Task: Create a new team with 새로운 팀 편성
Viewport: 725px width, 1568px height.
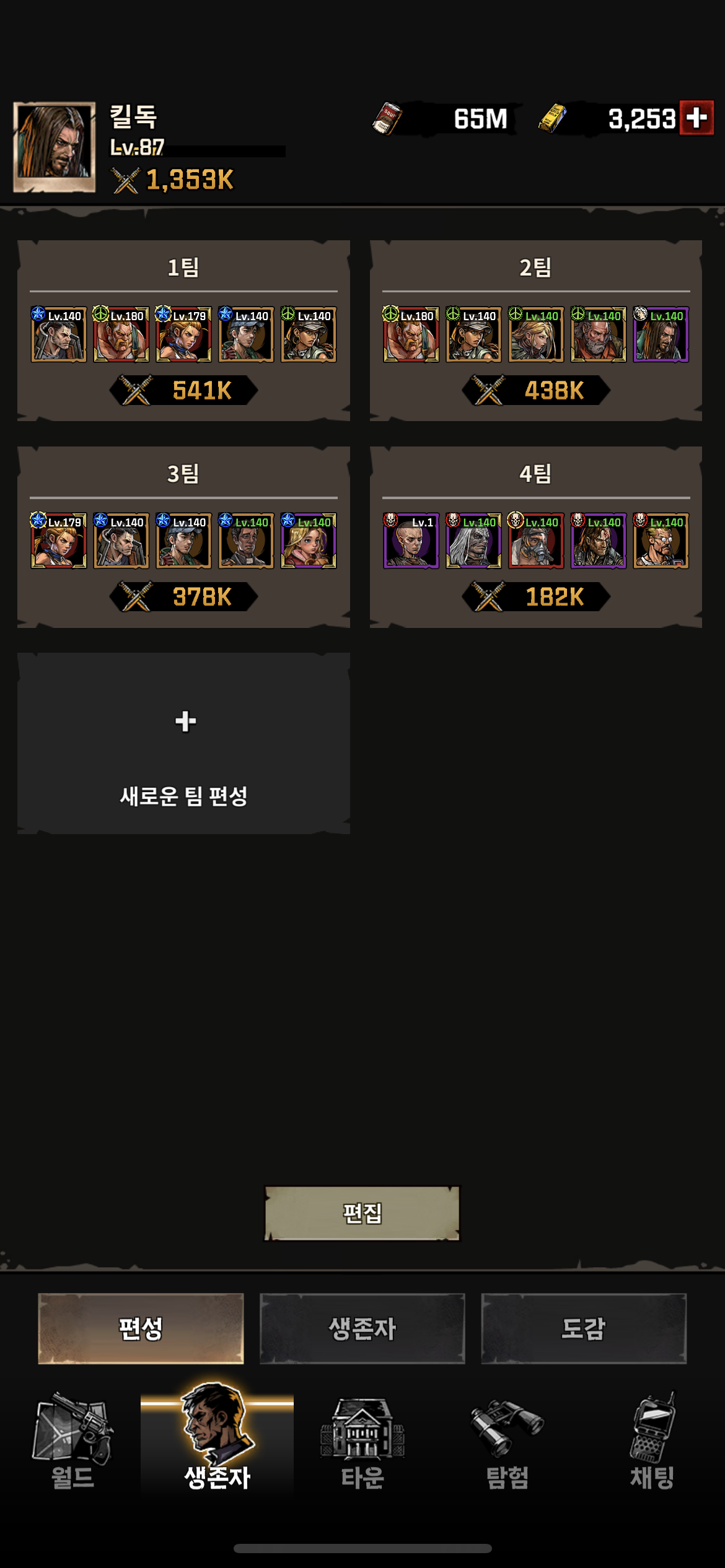Action: tap(183, 743)
